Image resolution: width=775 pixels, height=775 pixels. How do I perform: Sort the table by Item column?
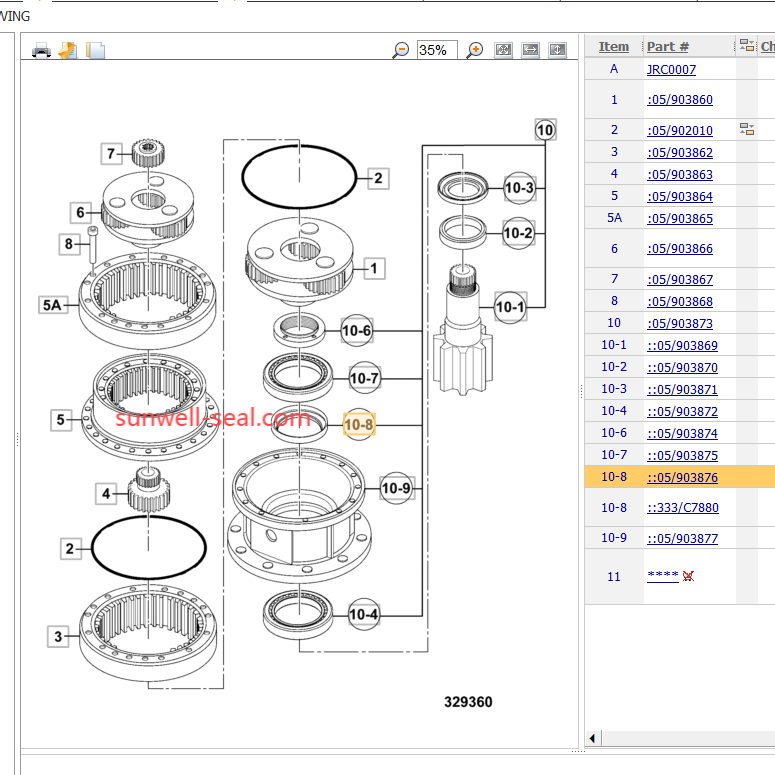[613, 46]
